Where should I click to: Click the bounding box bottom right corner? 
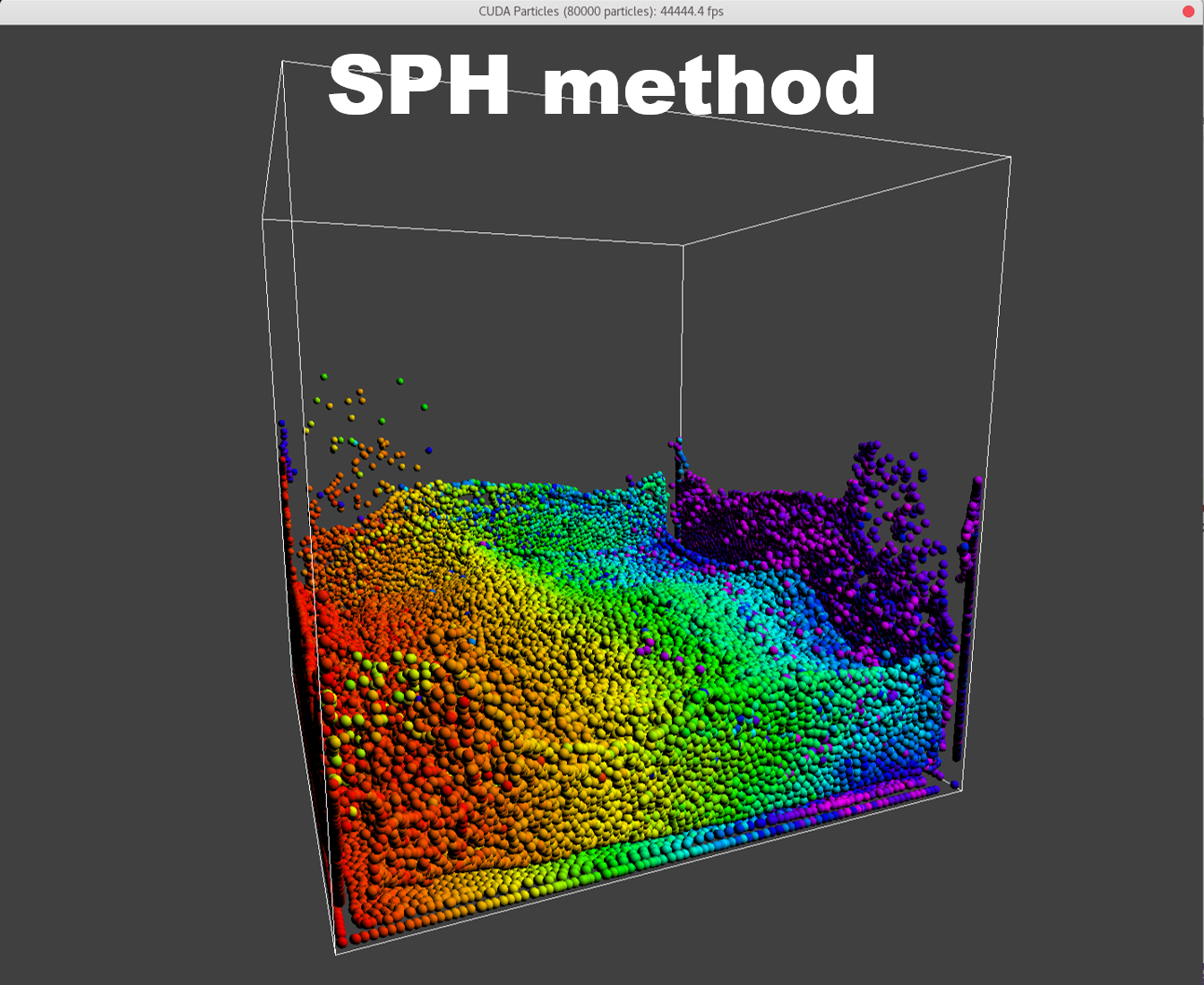pyautogui.click(x=961, y=789)
